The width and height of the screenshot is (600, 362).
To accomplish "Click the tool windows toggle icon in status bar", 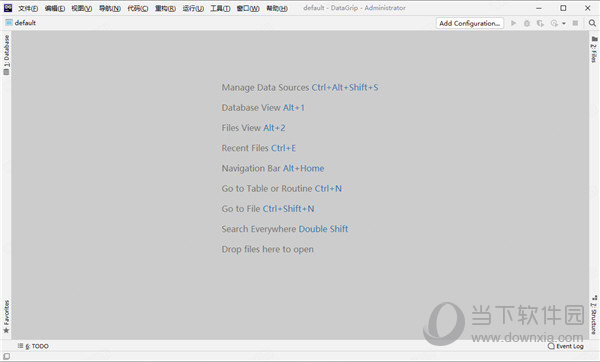I will click(7, 357).
